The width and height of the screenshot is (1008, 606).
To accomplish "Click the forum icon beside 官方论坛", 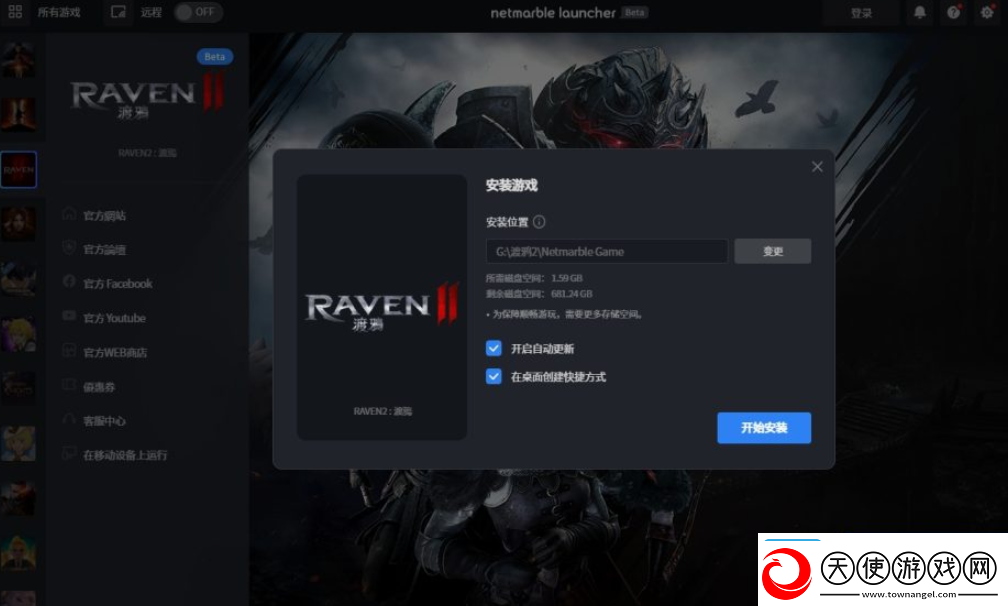I will click(x=69, y=247).
